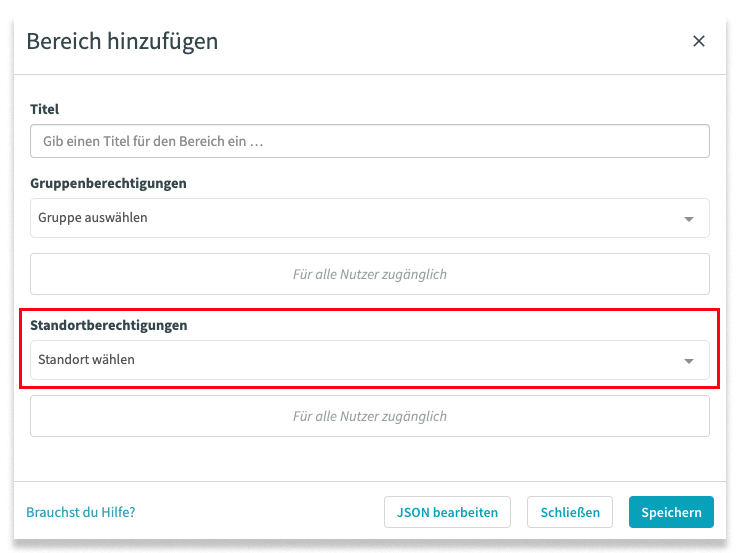Click the Standortberechtigungen label
Screen dimensions: 740x553
(x=109, y=325)
